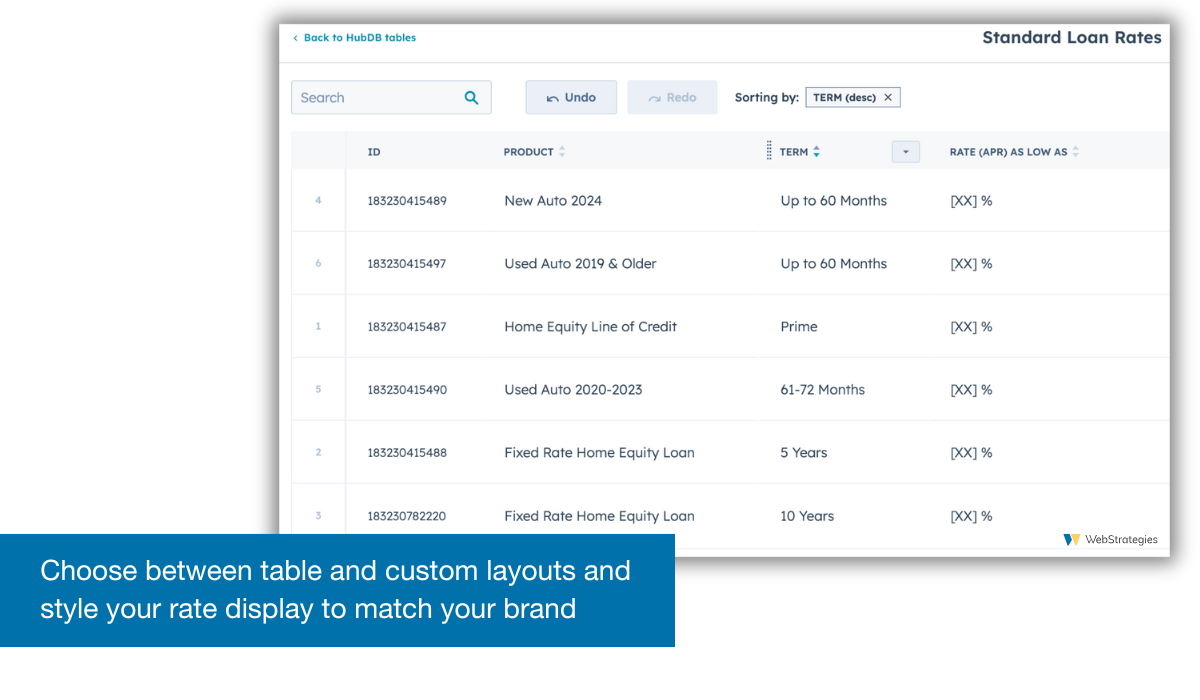This screenshot has width=1200, height=700.
Task: Select row number 5
Action: coord(319,390)
